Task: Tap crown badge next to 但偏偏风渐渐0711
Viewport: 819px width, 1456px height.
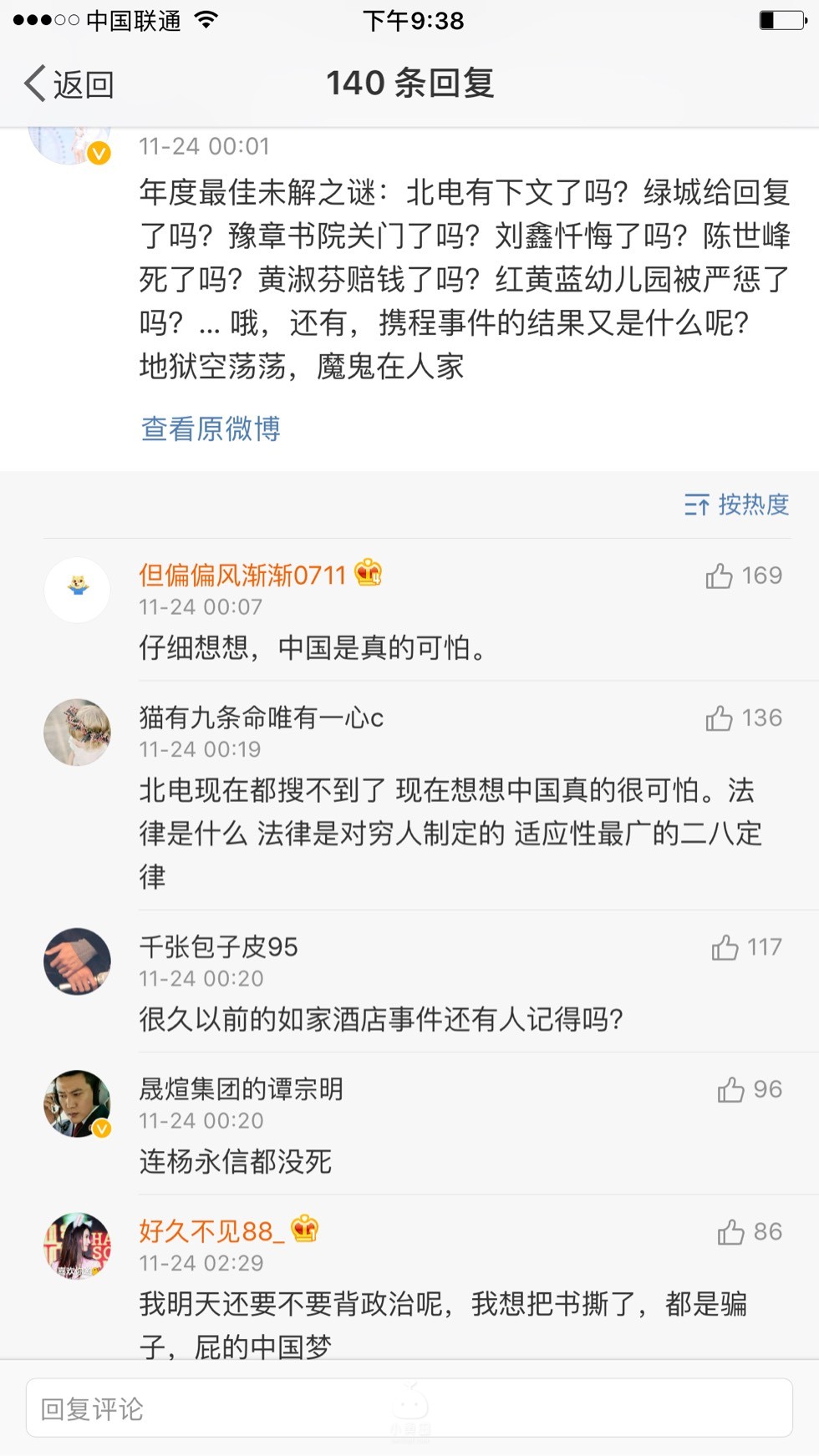Action: click(369, 573)
